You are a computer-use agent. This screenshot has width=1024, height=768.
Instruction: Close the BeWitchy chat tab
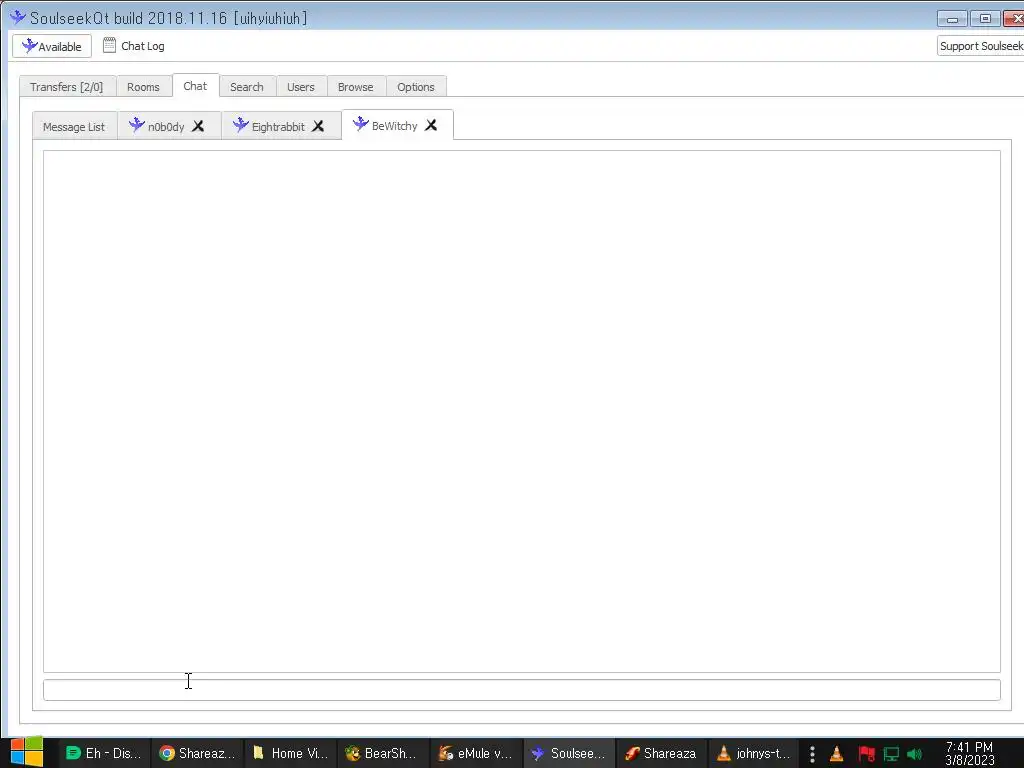coord(431,125)
